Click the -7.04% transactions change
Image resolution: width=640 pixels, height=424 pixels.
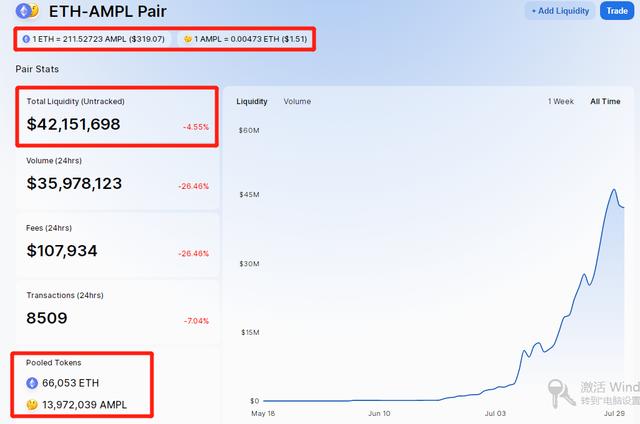(196, 321)
